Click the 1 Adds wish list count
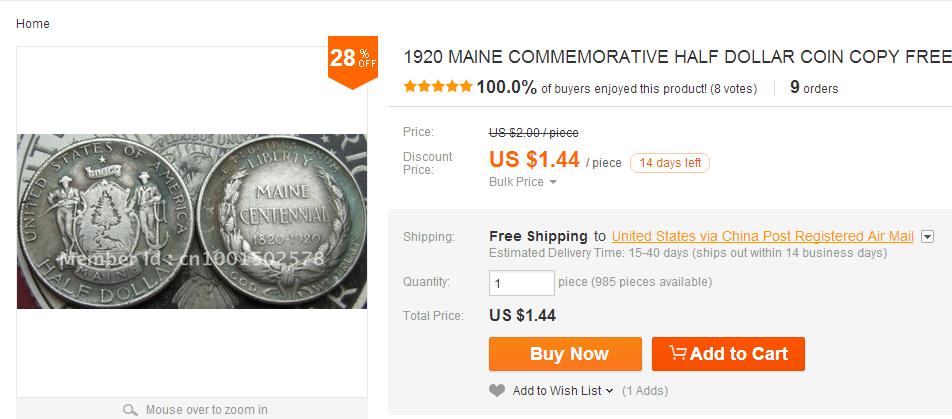The image size is (952, 419). pos(645,390)
